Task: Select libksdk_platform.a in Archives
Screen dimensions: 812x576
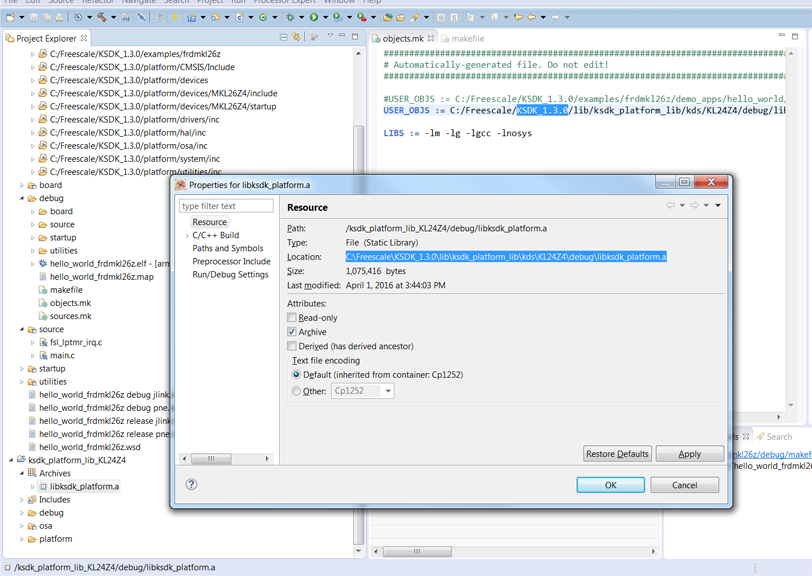Action: tap(84, 486)
